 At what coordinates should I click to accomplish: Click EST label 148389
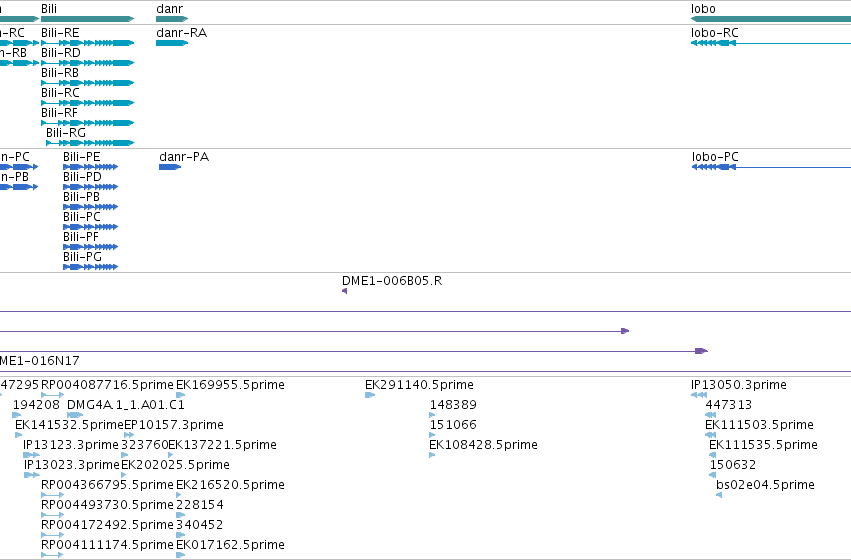pos(453,405)
